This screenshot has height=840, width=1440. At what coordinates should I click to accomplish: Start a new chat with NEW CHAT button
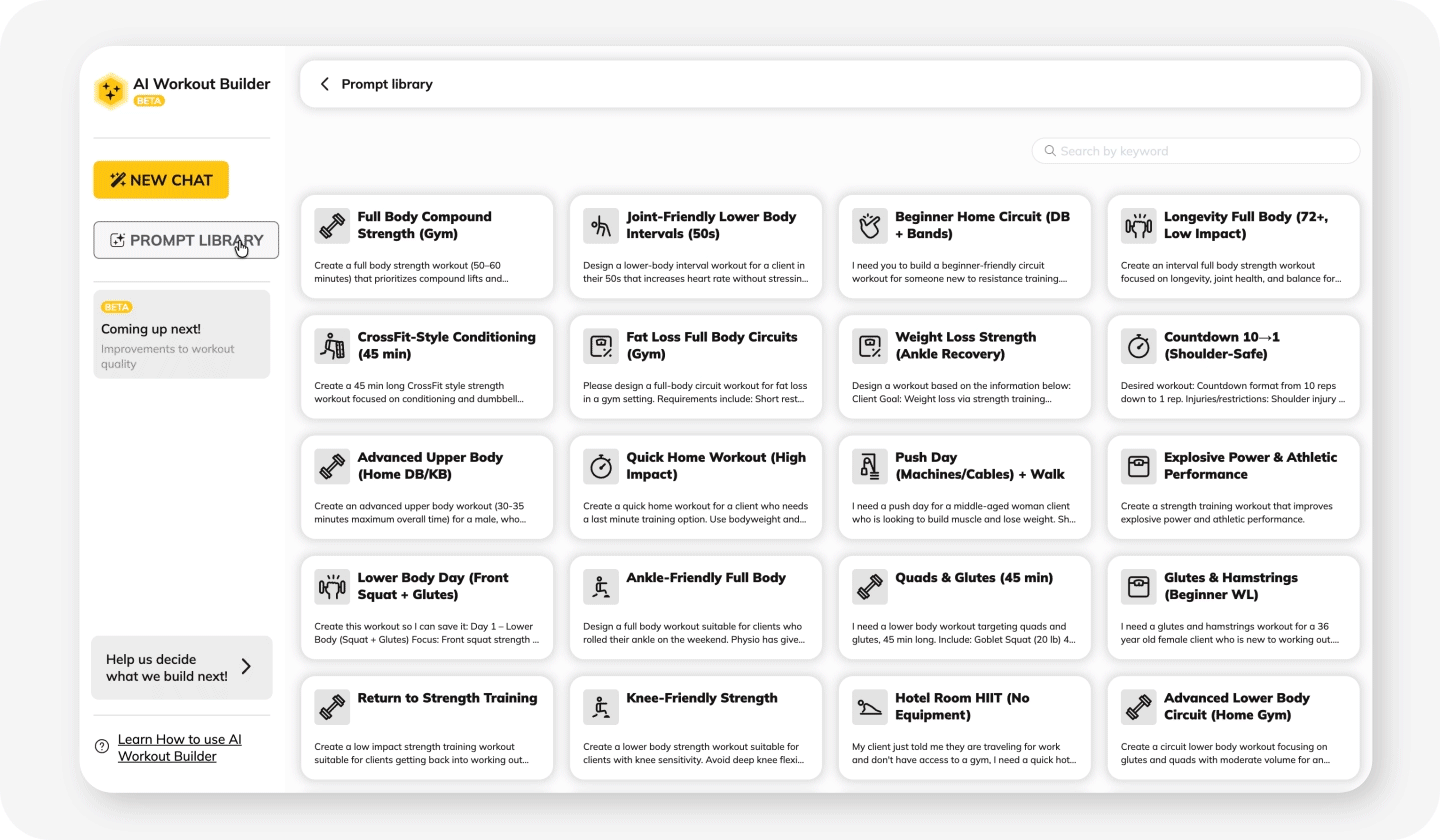coord(161,180)
